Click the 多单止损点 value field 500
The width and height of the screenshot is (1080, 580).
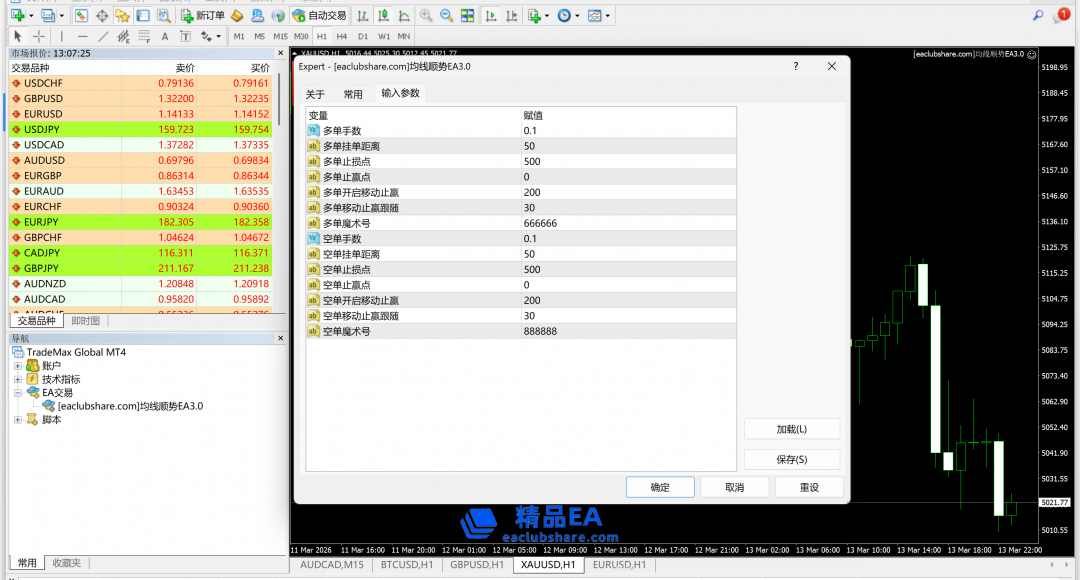click(x=532, y=161)
